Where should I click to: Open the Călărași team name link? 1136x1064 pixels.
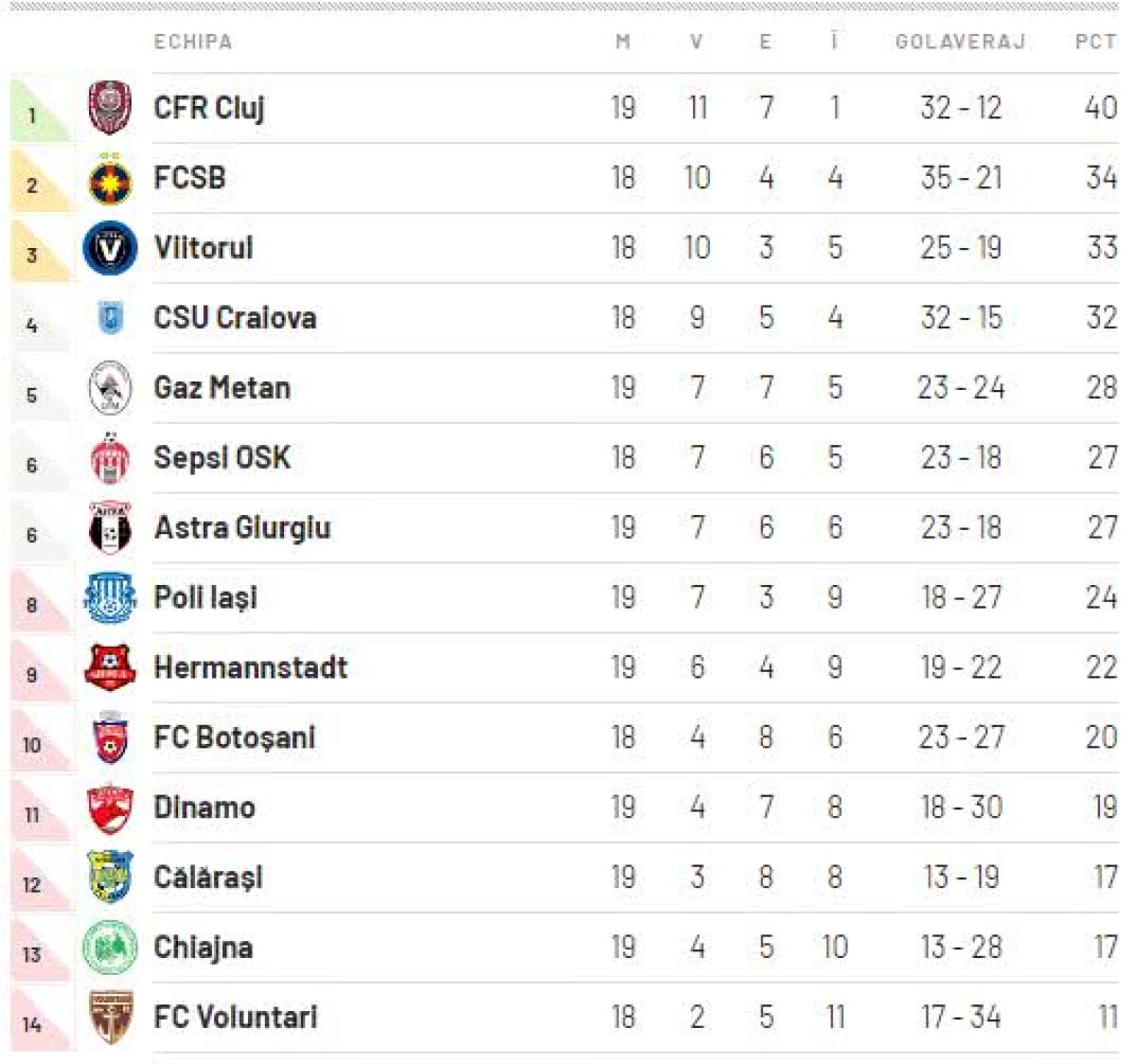tap(208, 878)
